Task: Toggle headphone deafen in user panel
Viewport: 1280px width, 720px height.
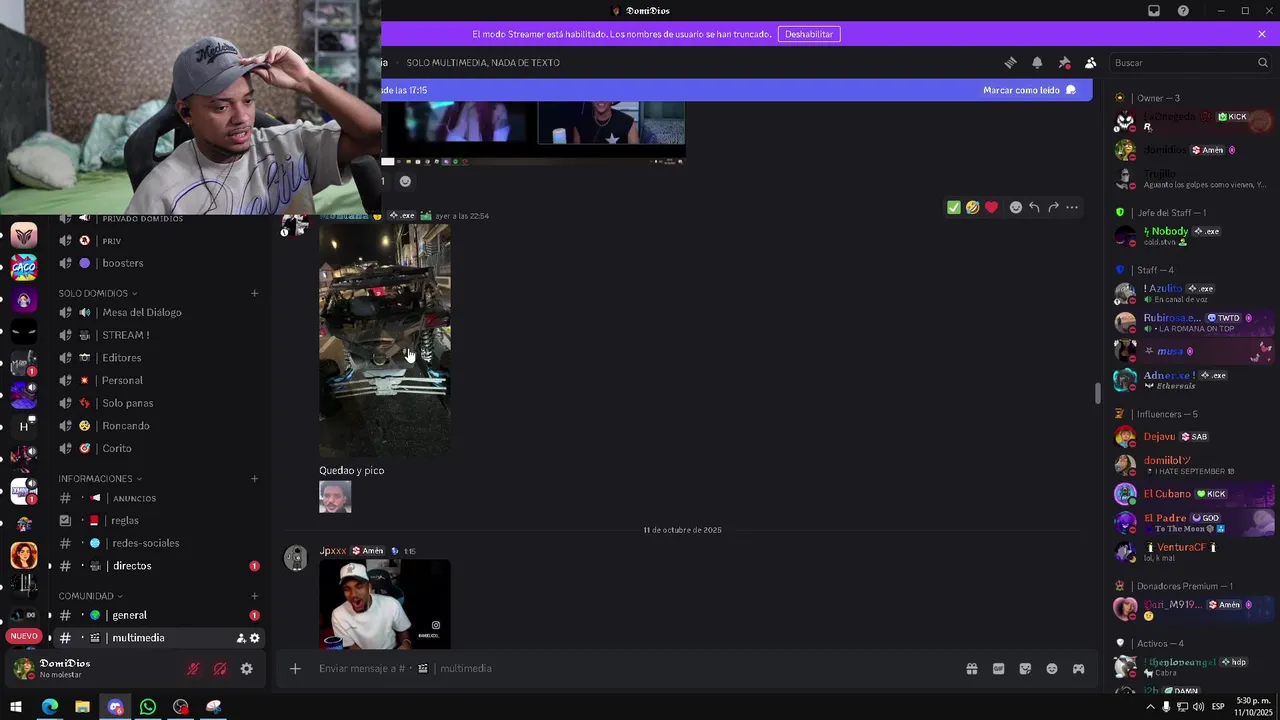Action: pyautogui.click(x=220, y=669)
